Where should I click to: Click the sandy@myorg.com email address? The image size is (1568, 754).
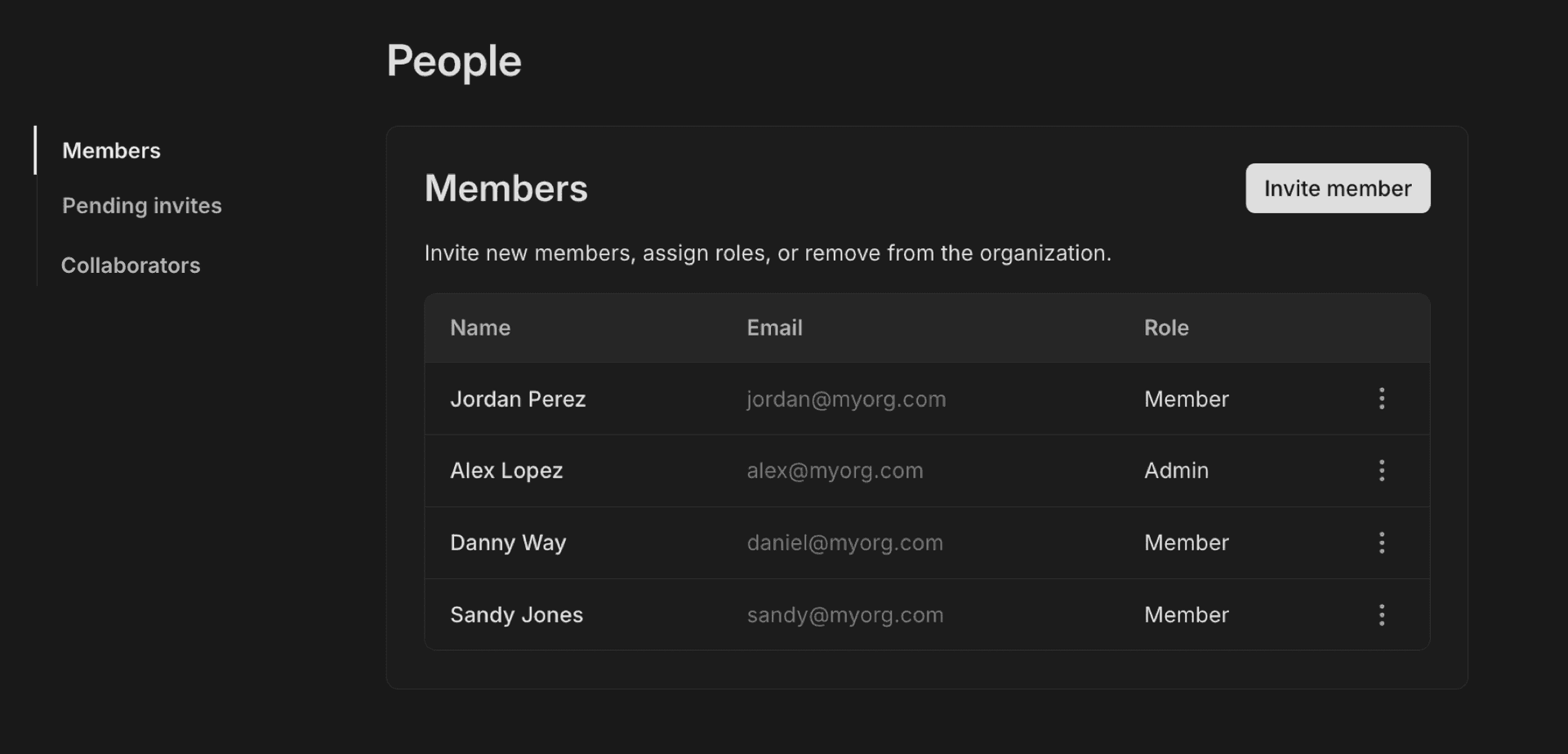844,615
